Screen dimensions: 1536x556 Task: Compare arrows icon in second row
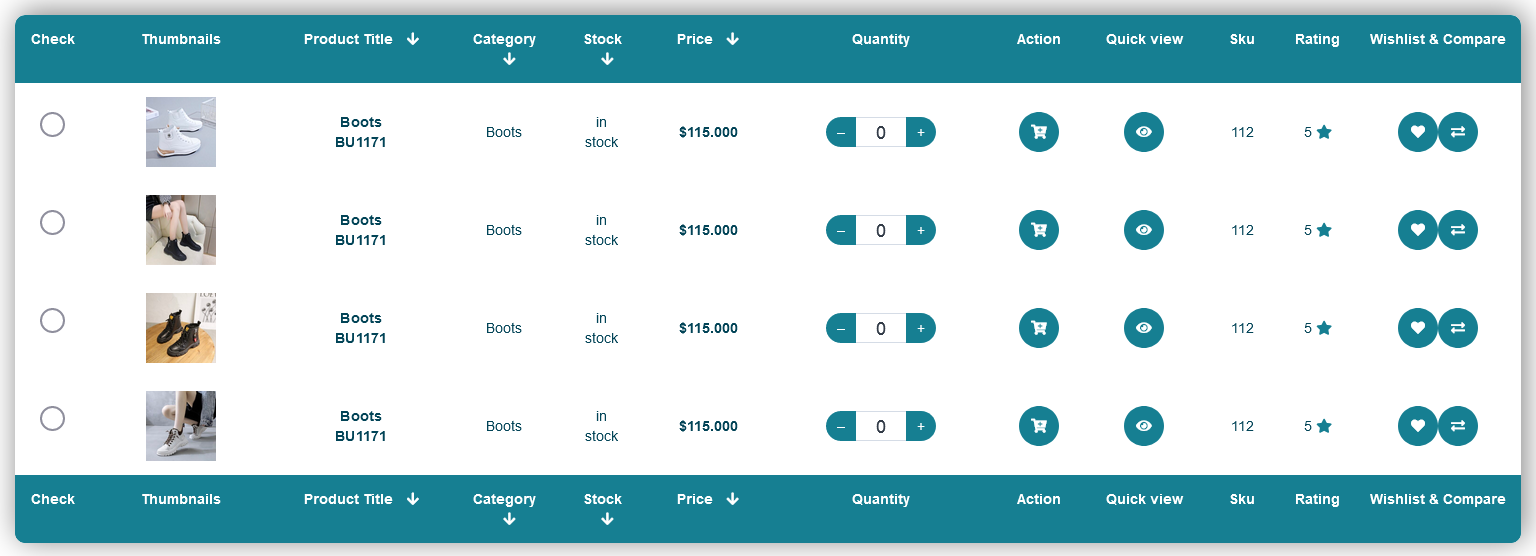coord(1457,230)
